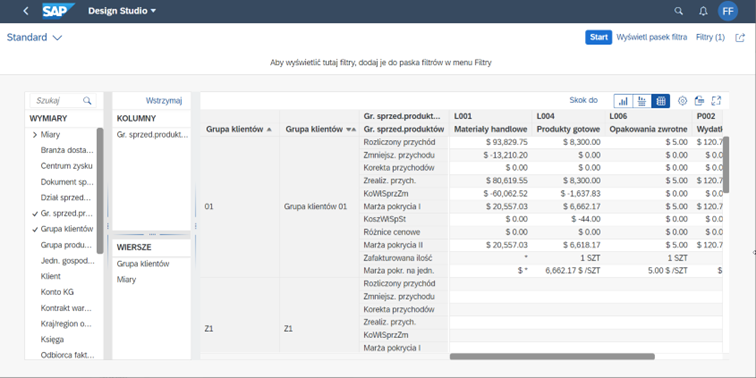The image size is (756, 378).
Task: Click L004 Produkty gotowe column header
Action: (x=568, y=122)
